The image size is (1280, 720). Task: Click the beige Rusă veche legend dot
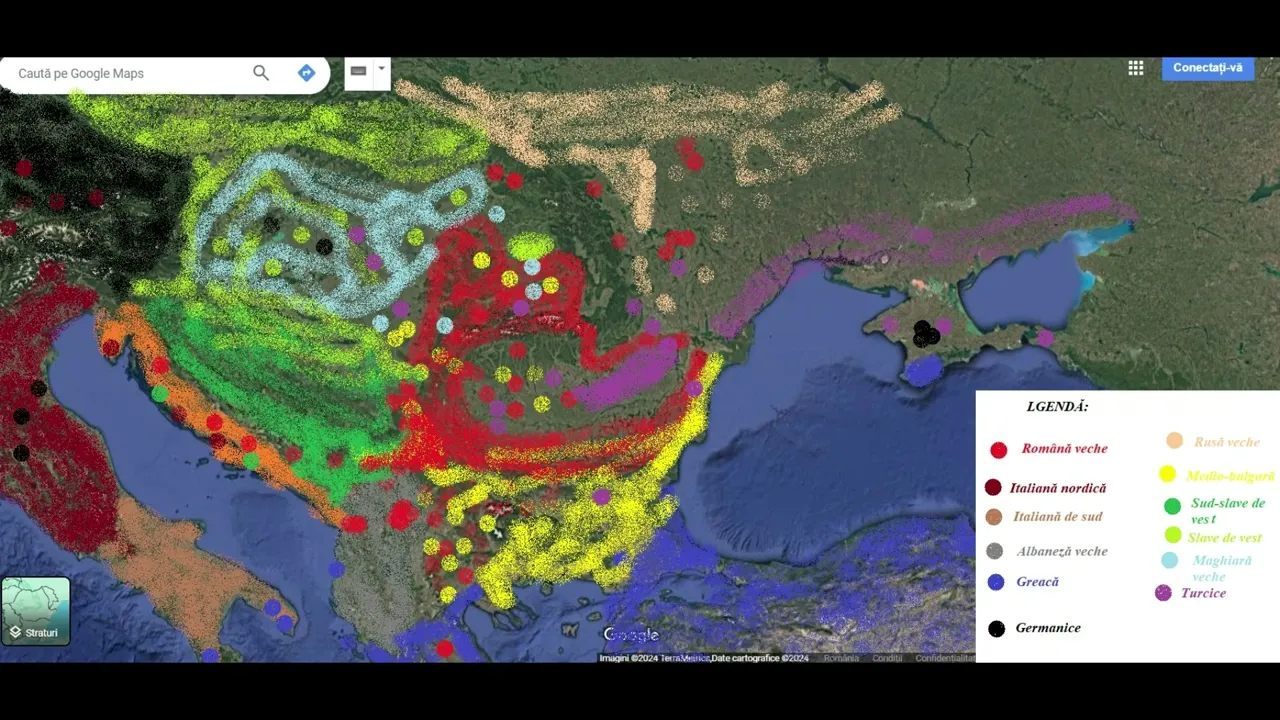(x=1175, y=441)
